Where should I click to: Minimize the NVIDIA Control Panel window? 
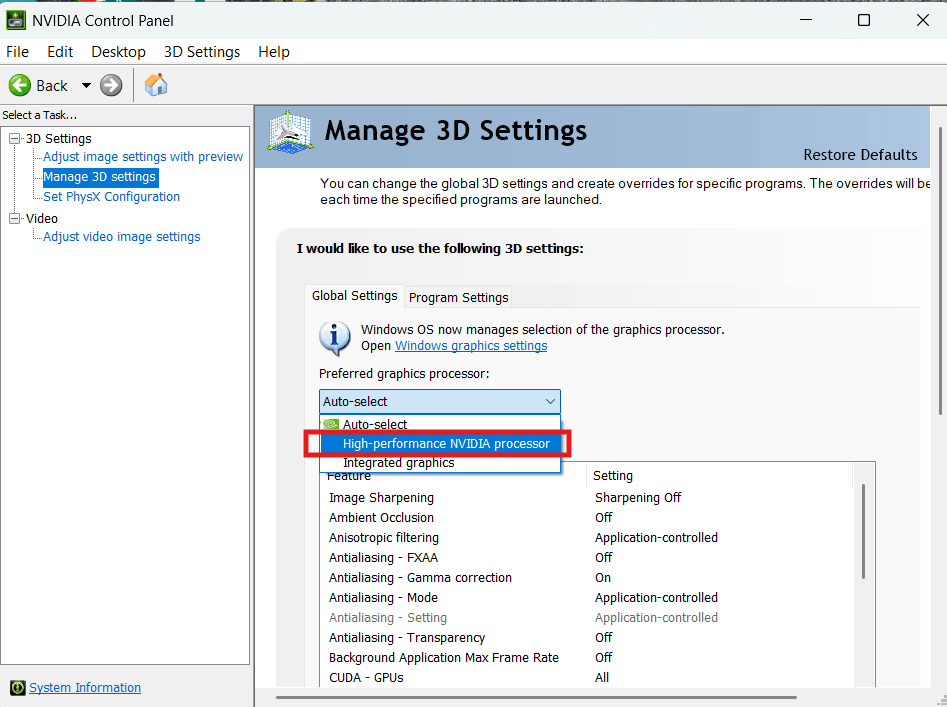806,20
